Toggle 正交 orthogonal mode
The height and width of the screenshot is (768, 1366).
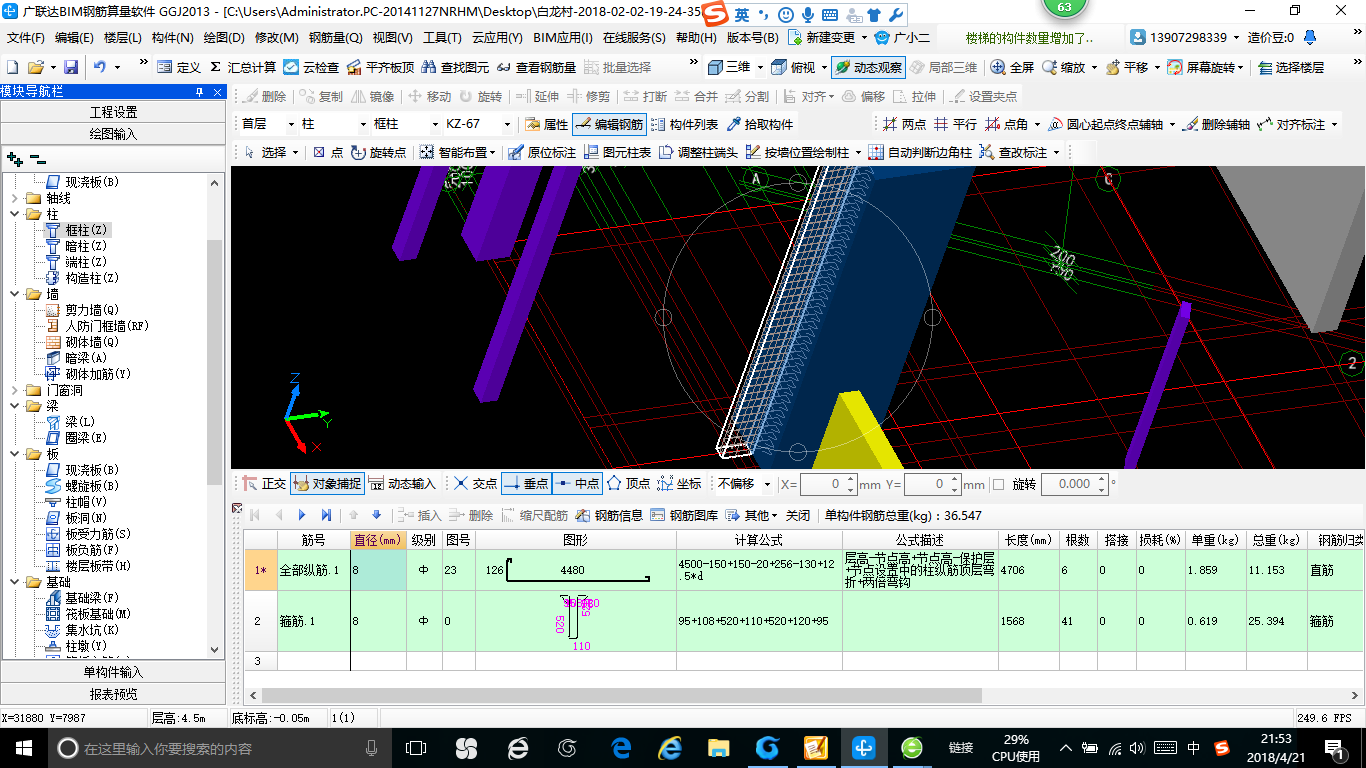264,483
